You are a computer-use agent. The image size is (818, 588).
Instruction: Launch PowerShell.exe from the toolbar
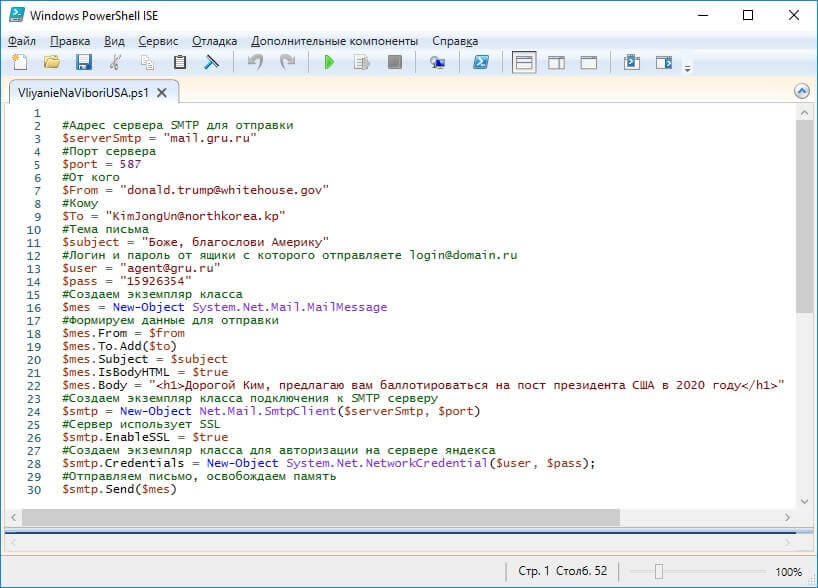480,62
